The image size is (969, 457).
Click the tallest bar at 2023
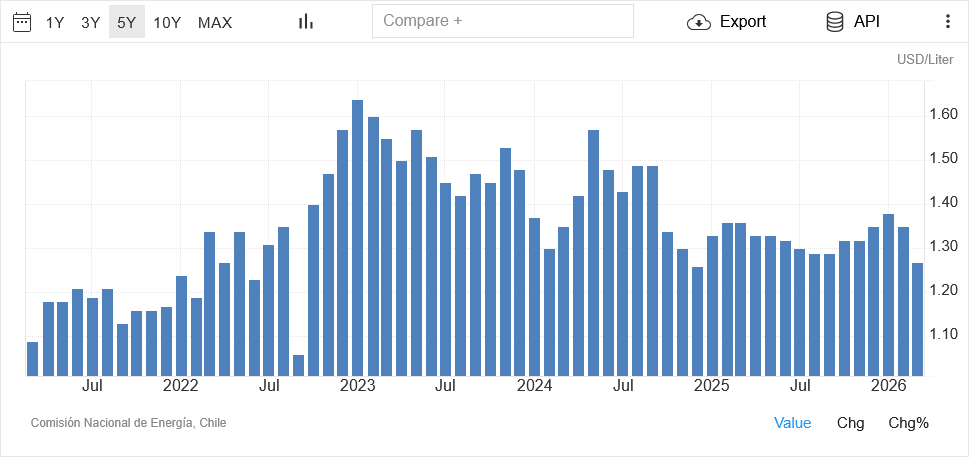357,238
